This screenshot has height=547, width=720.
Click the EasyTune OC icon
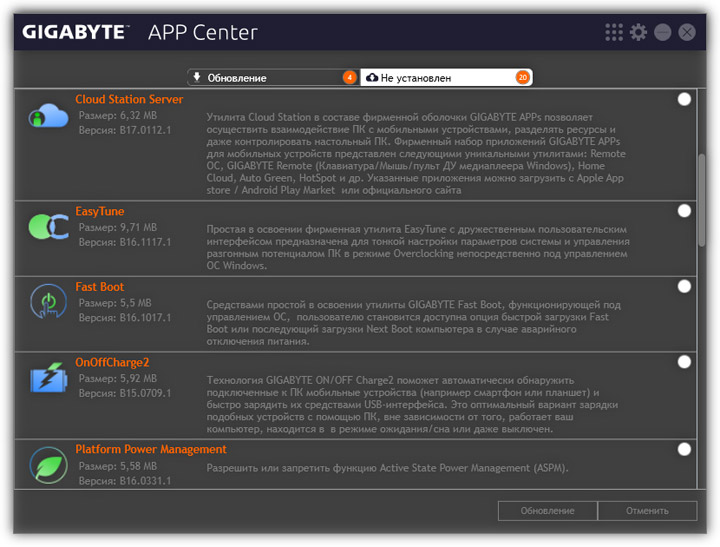pyautogui.click(x=49, y=227)
